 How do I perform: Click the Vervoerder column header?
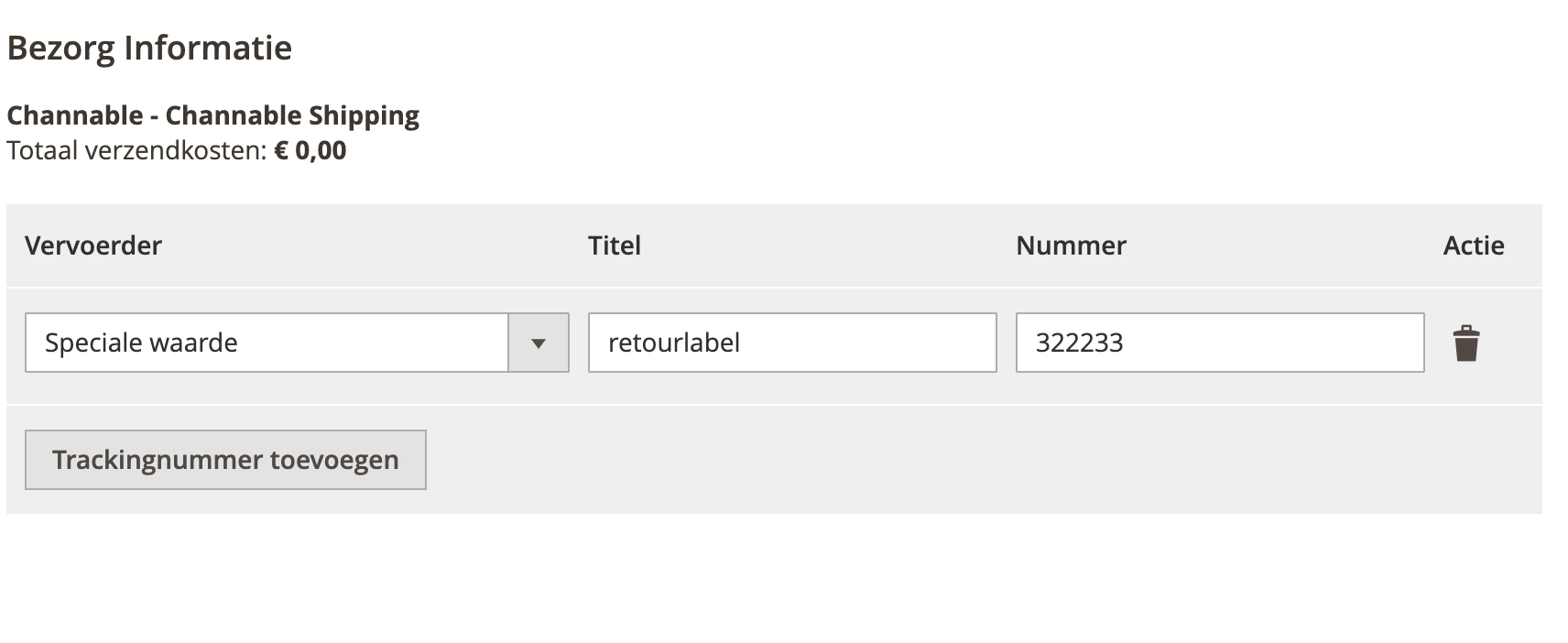click(93, 245)
